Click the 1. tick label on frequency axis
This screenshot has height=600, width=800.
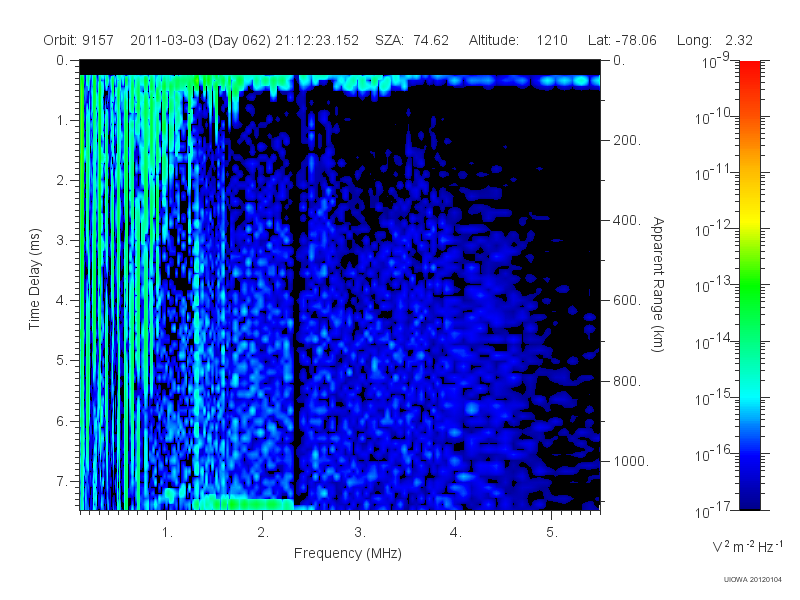click(167, 533)
